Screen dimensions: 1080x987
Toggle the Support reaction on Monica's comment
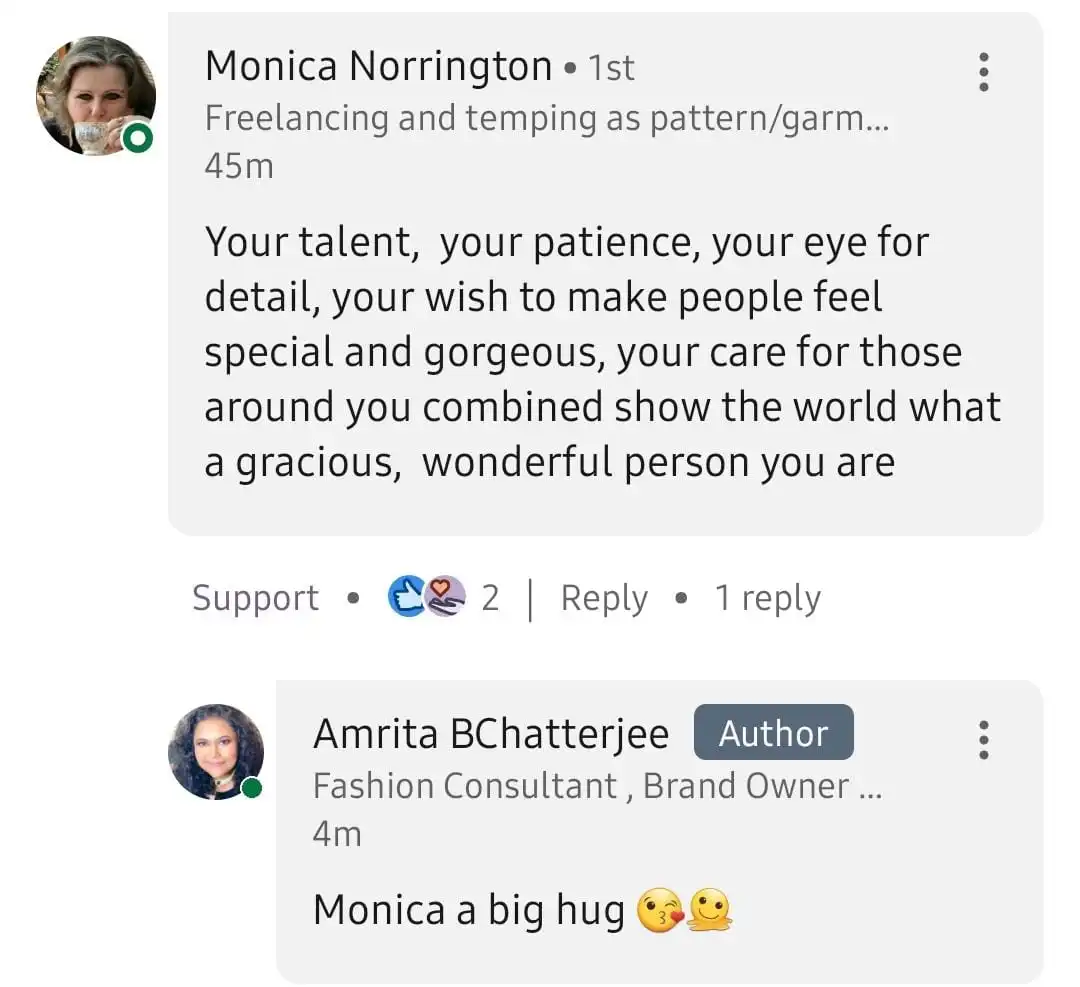(255, 598)
